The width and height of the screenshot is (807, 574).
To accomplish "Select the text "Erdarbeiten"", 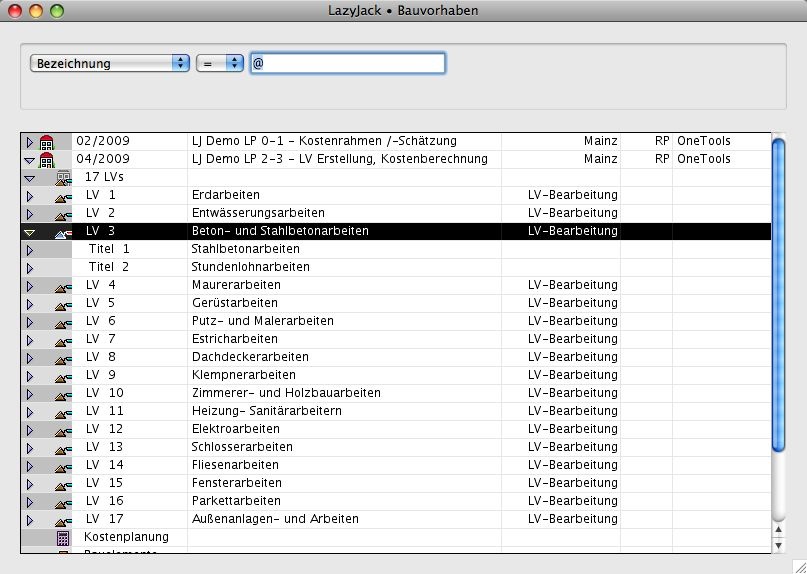I will [x=225, y=195].
